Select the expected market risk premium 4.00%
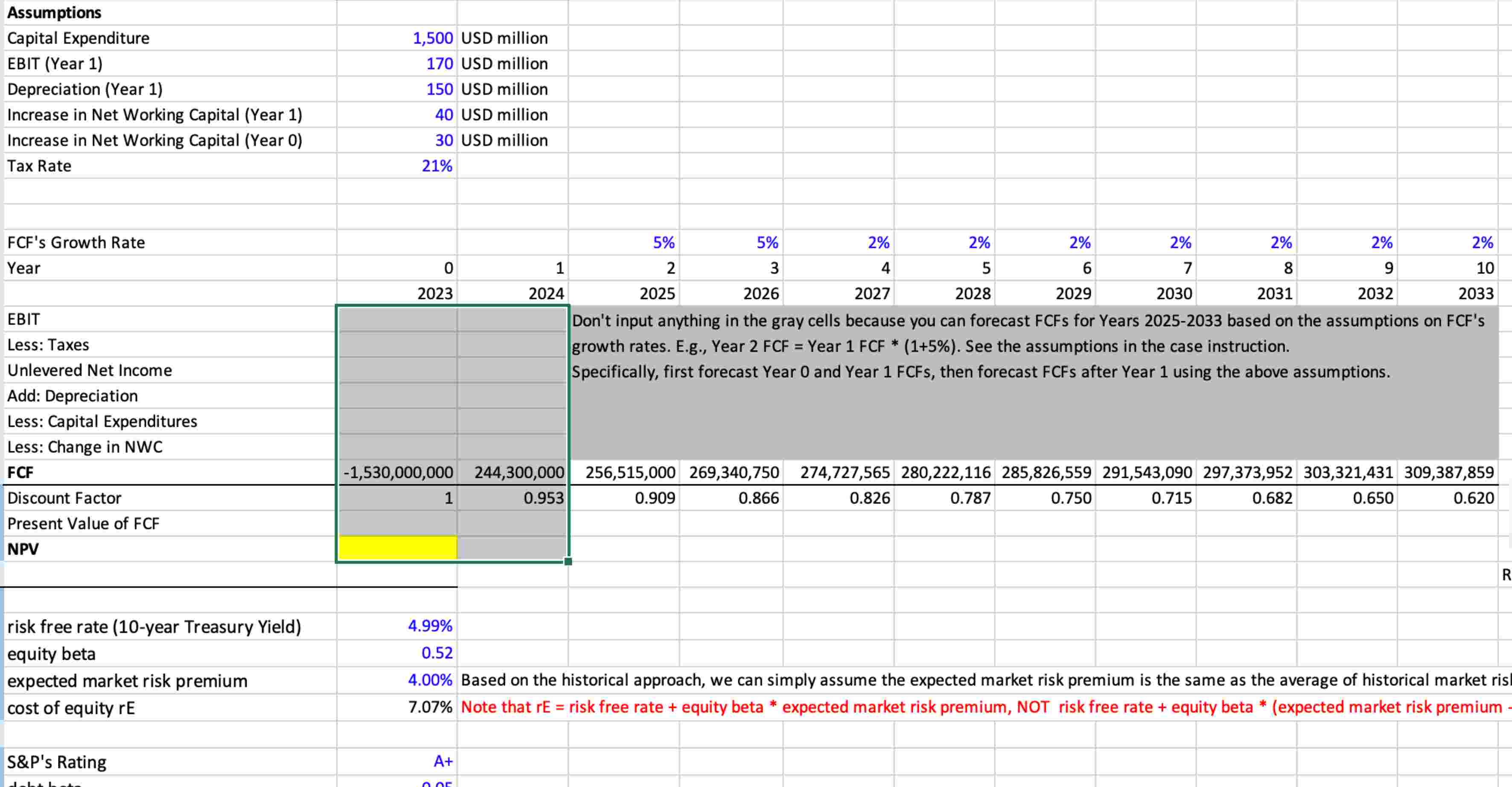Screen dimensions: 1512x787 [x=430, y=680]
